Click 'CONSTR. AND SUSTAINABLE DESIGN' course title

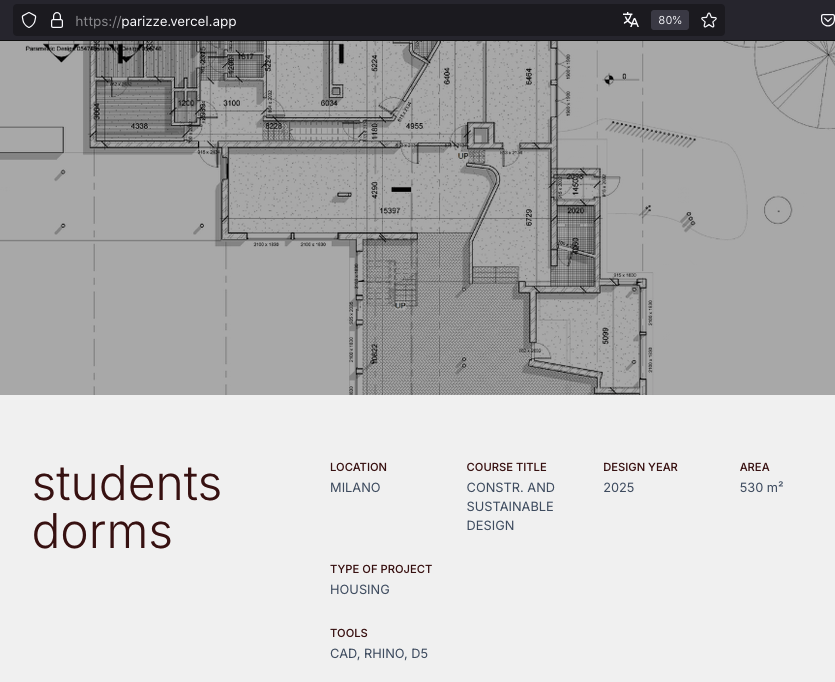point(510,506)
